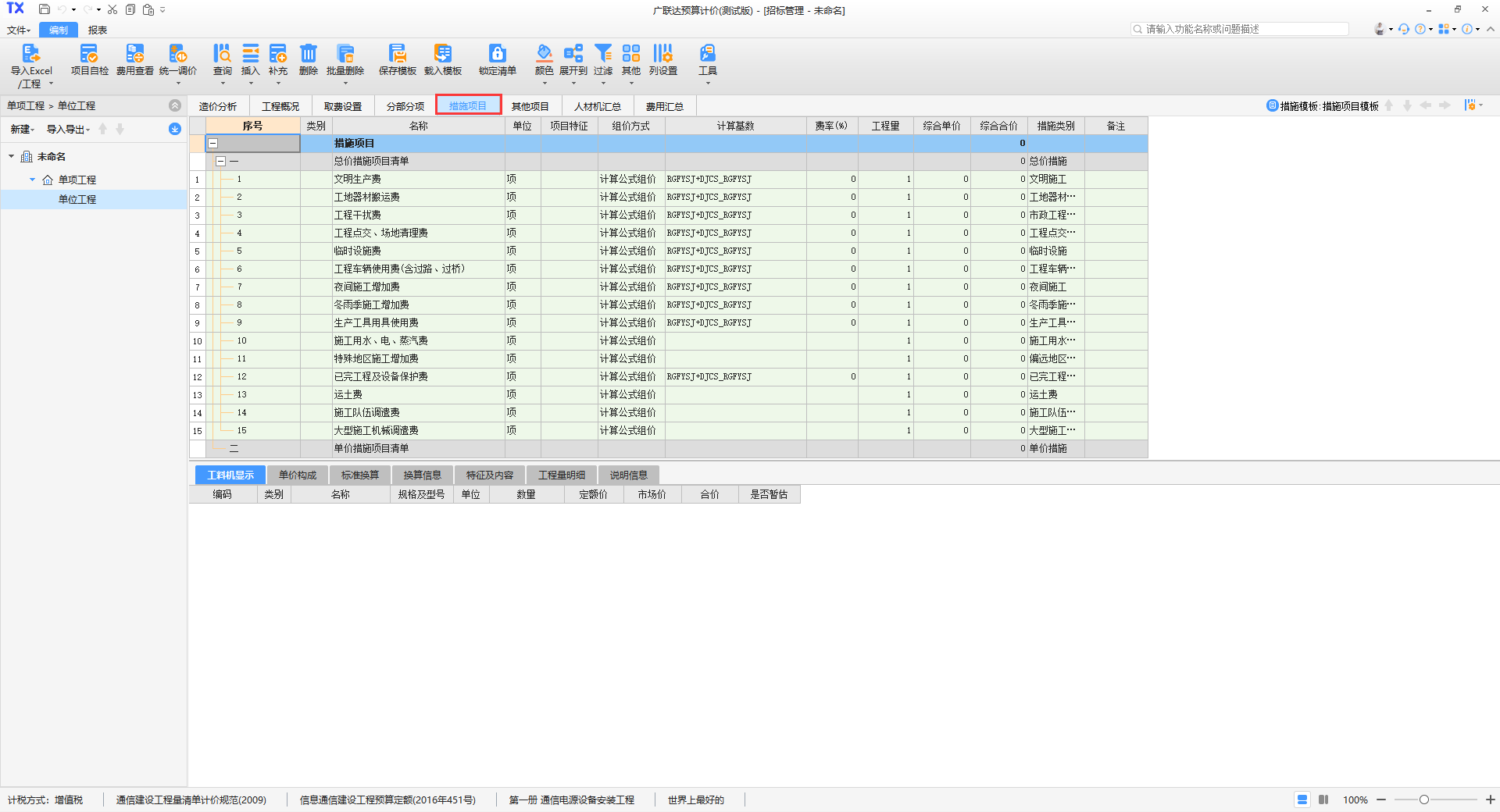The width and height of the screenshot is (1500, 812).
Task: Open the 费用查看 fee viewer
Action: coord(134,54)
